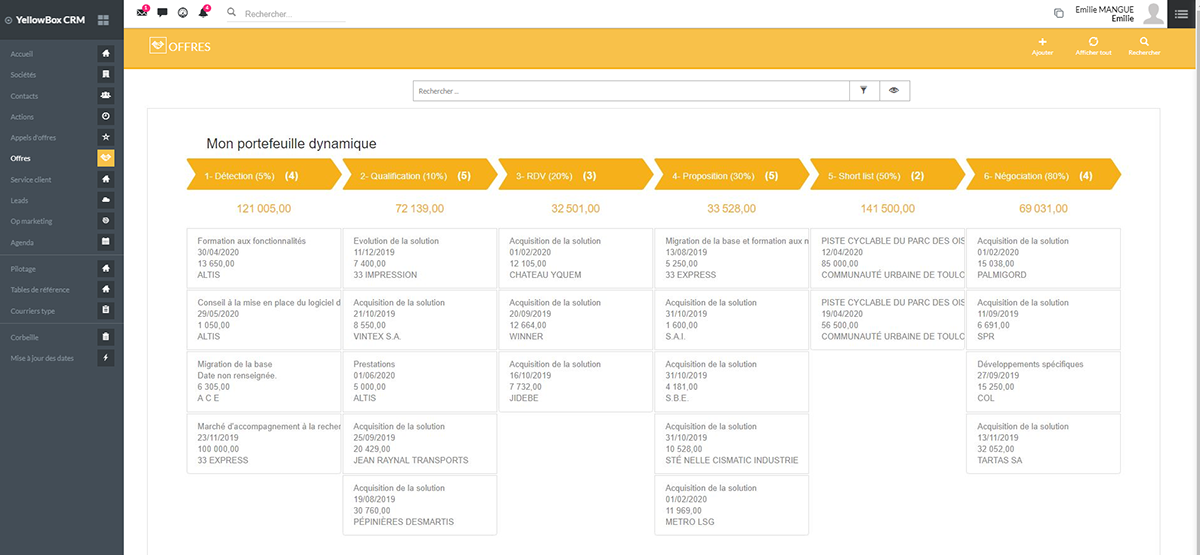Open the CHATEAU YQUEM offer card
This screenshot has height=555, width=1200.
click(x=576, y=258)
